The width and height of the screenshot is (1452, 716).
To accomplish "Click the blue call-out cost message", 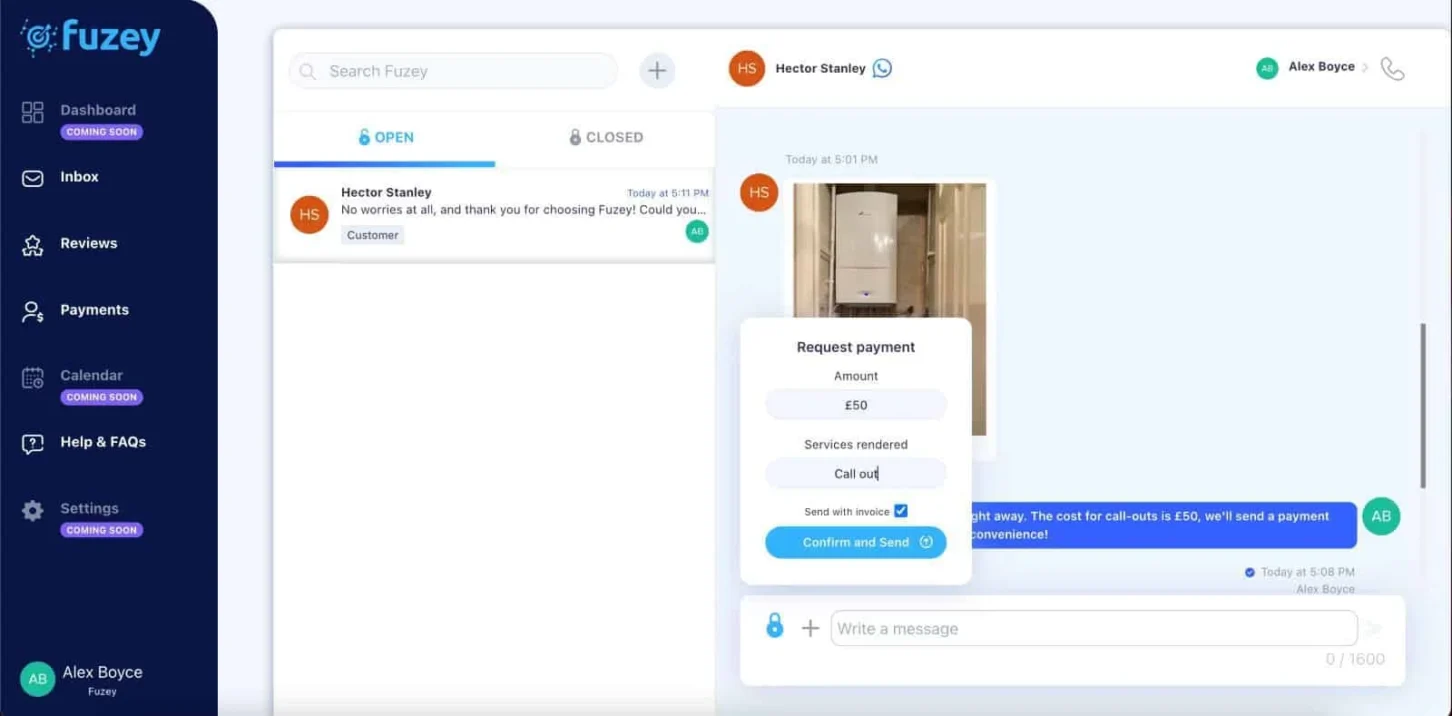I will point(1163,525).
